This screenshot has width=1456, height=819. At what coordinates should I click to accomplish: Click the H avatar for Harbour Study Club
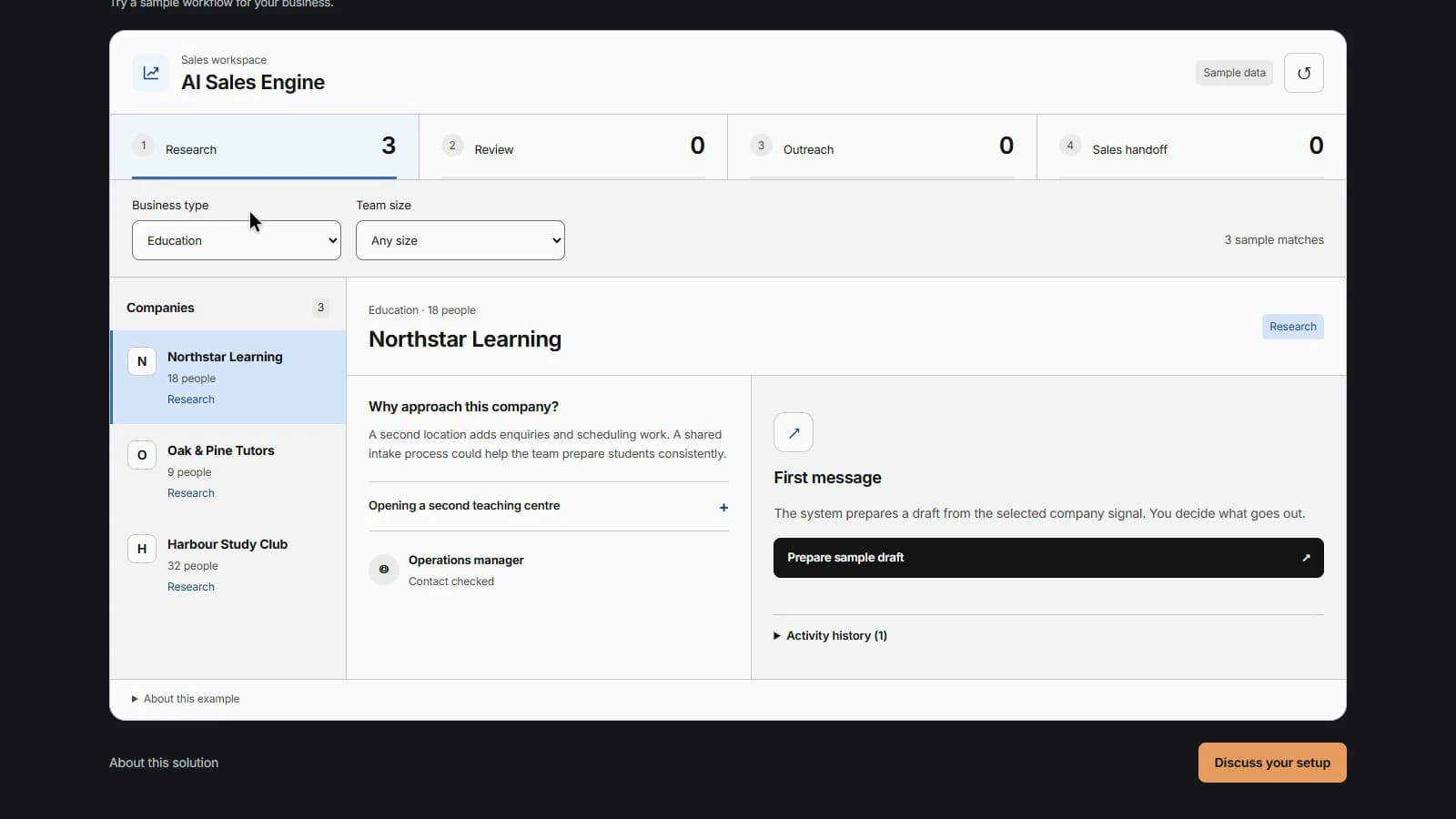(142, 549)
